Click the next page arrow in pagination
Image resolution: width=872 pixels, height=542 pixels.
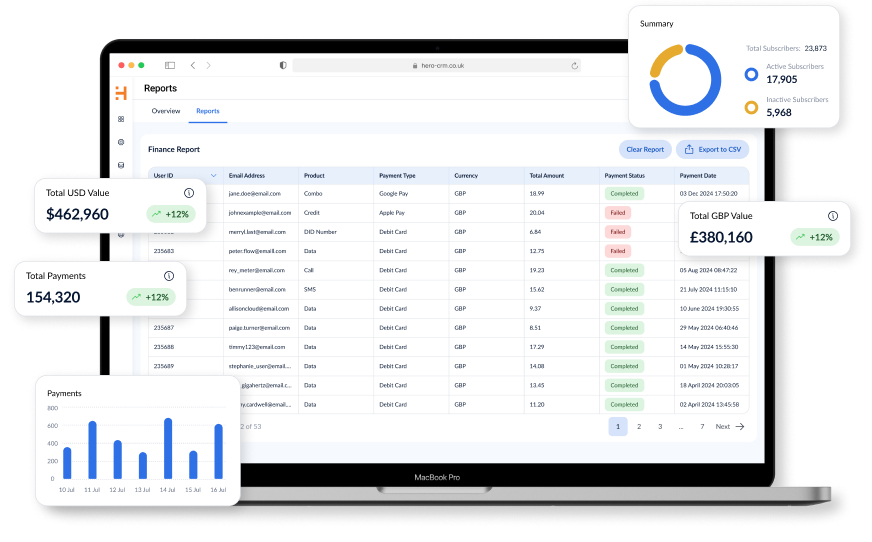pos(740,426)
